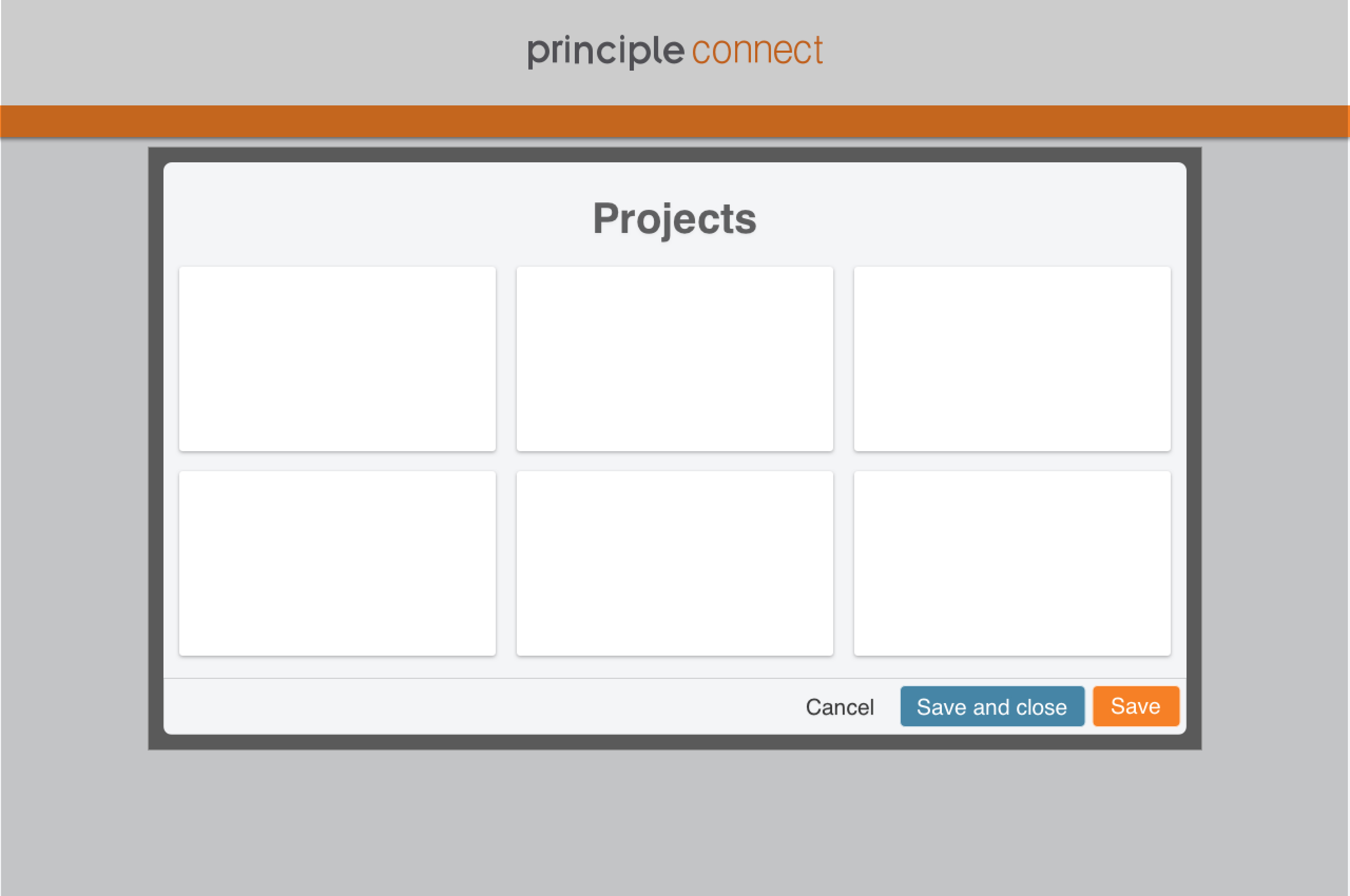Open the middle project card in bottom row
1350x896 pixels.
[674, 563]
